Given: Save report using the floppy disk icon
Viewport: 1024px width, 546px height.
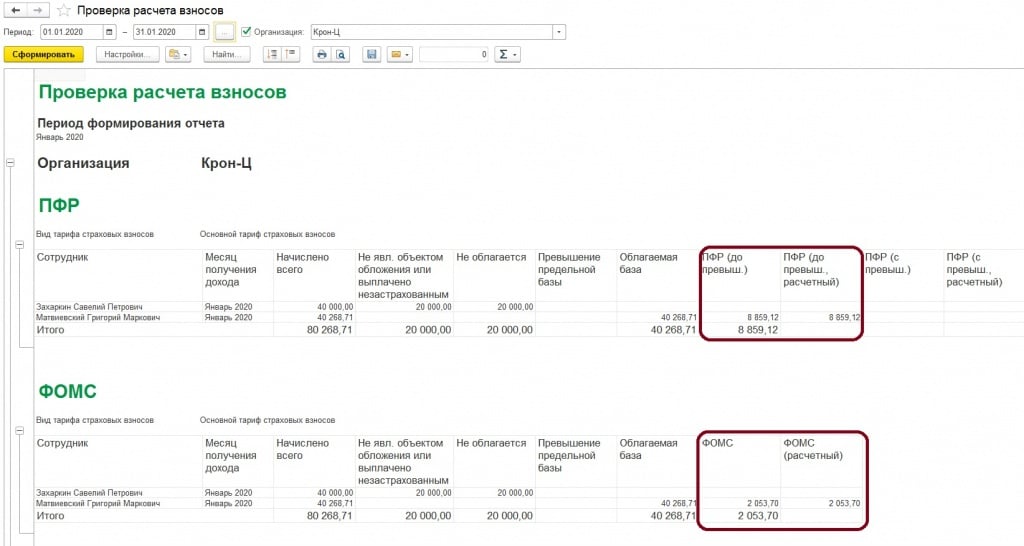Looking at the screenshot, I should pos(372,54).
